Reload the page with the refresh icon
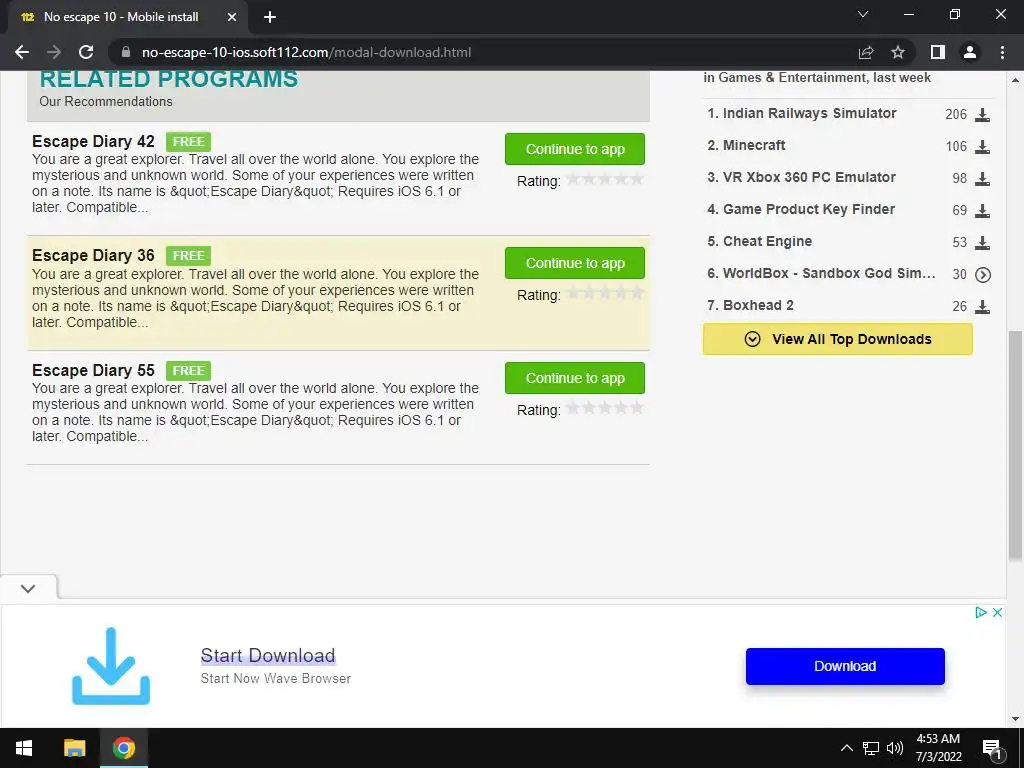This screenshot has width=1024, height=768. pyautogui.click(x=86, y=52)
